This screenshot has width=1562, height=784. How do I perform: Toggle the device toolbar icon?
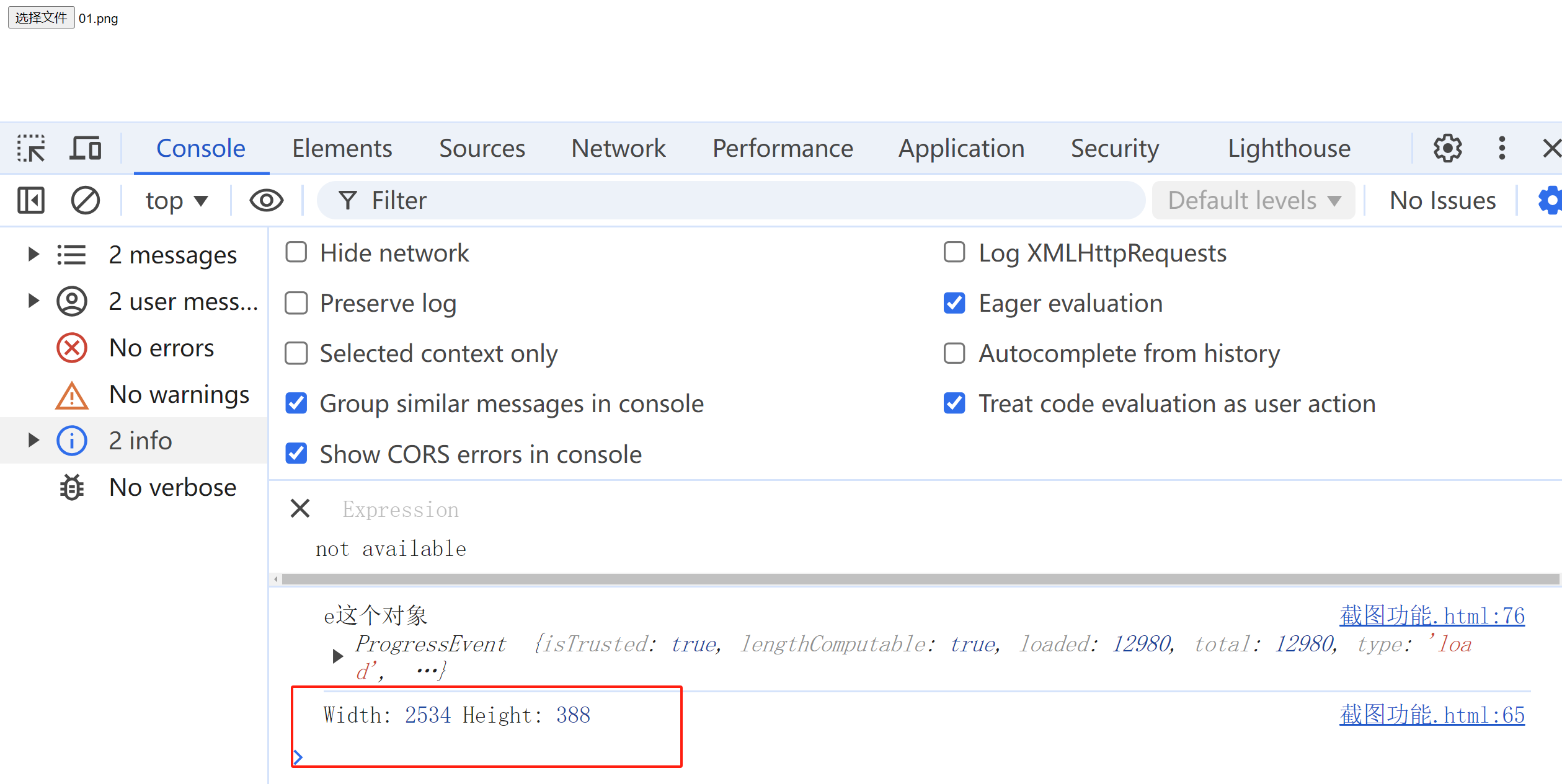coord(85,149)
